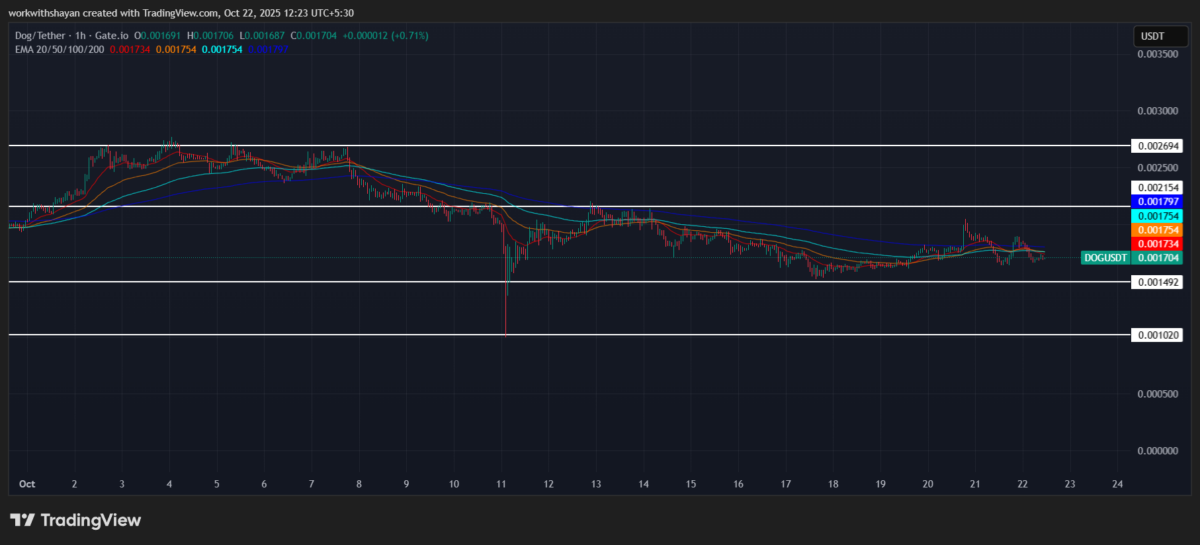Click the TradingView logo at bottom left
This screenshot has width=1200, height=545.
75,520
